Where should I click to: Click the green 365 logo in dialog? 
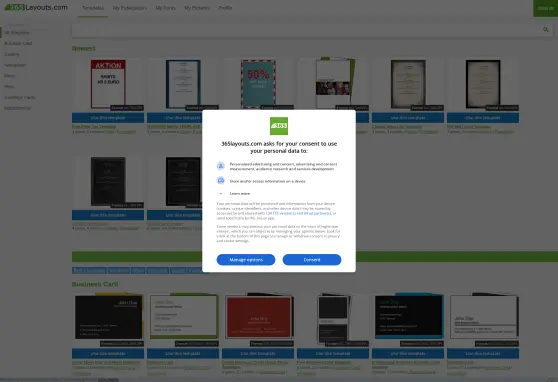coord(279,126)
